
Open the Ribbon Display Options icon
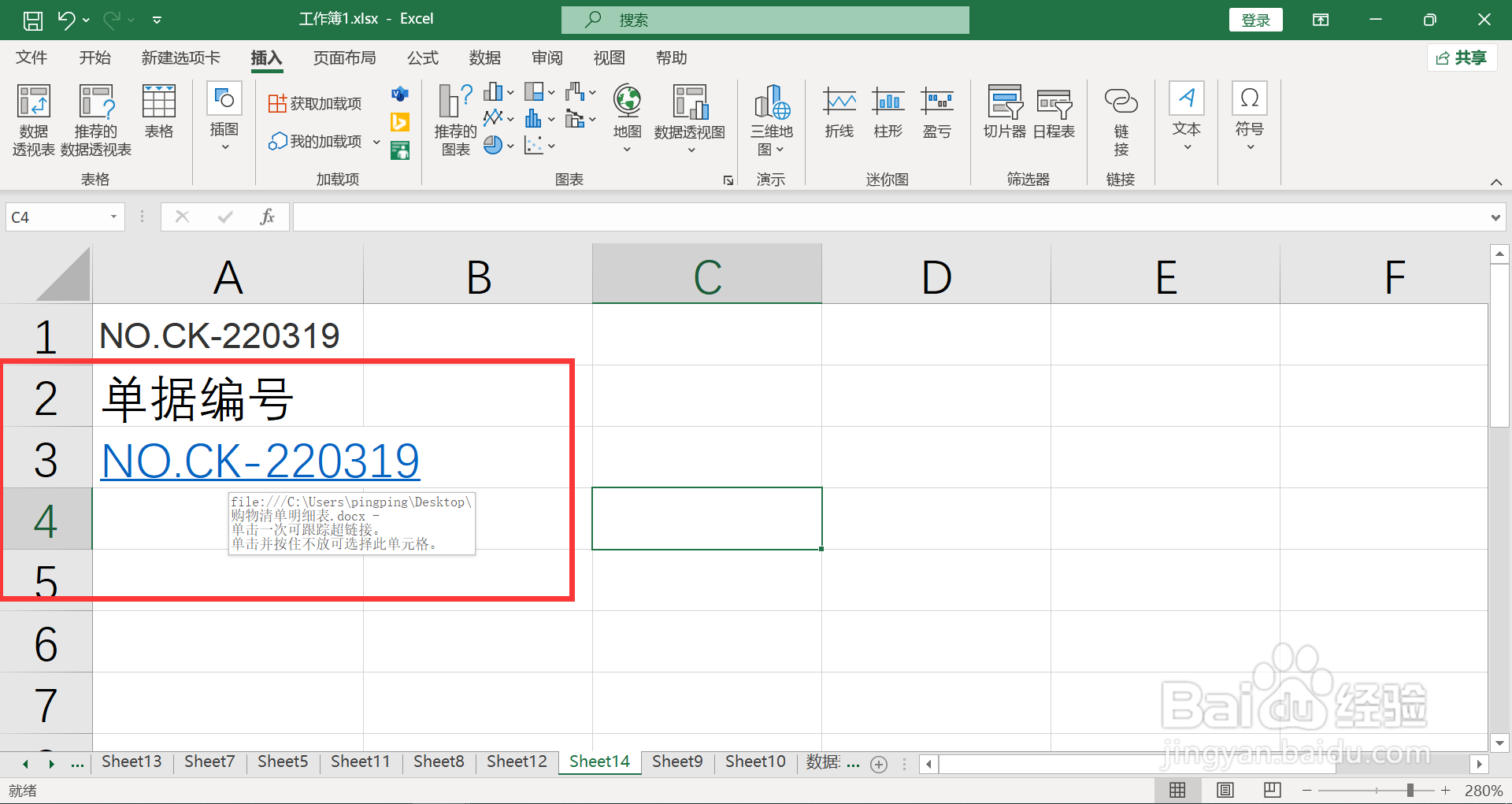point(1321,20)
